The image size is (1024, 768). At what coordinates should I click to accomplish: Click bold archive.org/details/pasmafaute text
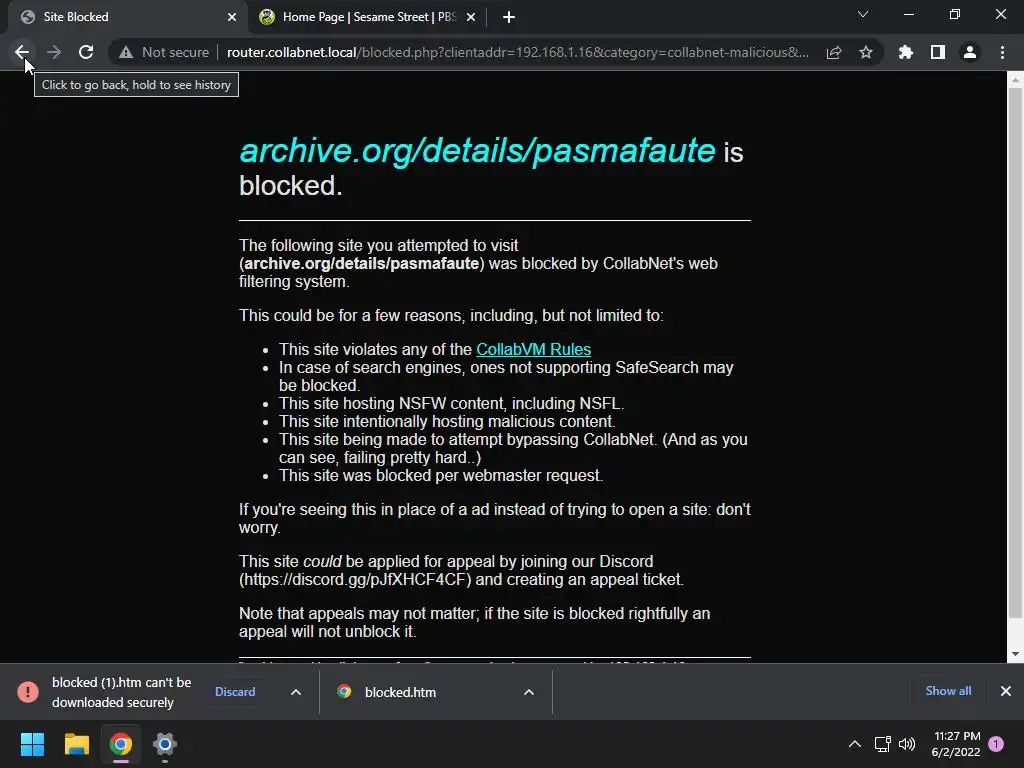pos(362,263)
